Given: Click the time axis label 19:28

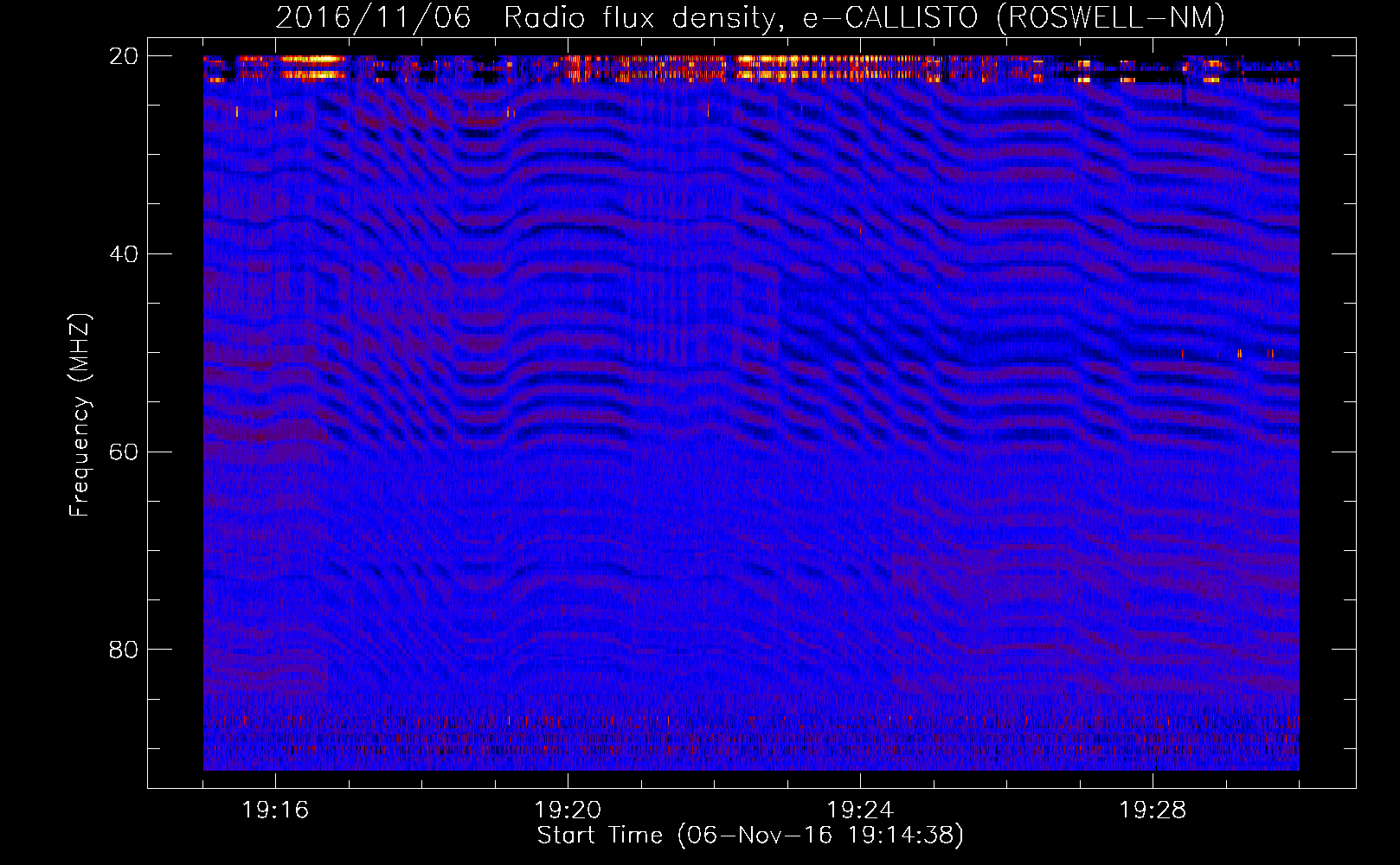Looking at the screenshot, I should click(x=1153, y=811).
